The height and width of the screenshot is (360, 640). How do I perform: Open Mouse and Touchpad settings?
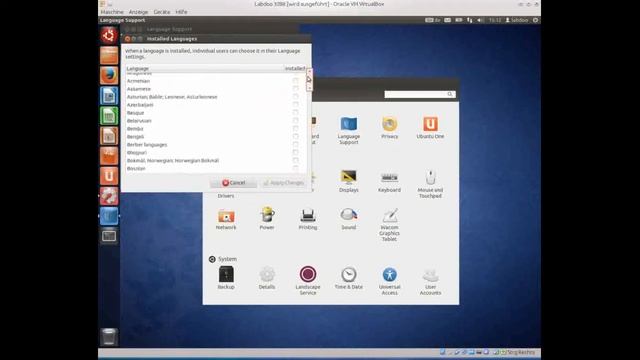point(430,184)
